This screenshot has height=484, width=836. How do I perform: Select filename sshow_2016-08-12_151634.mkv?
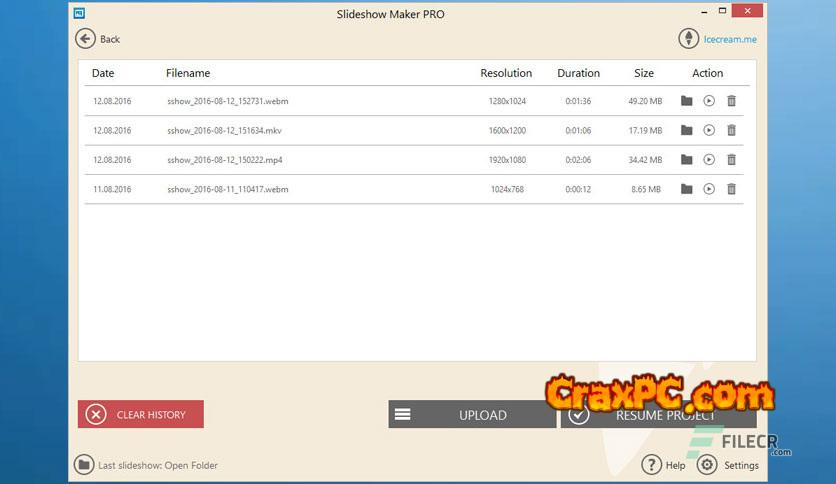coord(224,131)
